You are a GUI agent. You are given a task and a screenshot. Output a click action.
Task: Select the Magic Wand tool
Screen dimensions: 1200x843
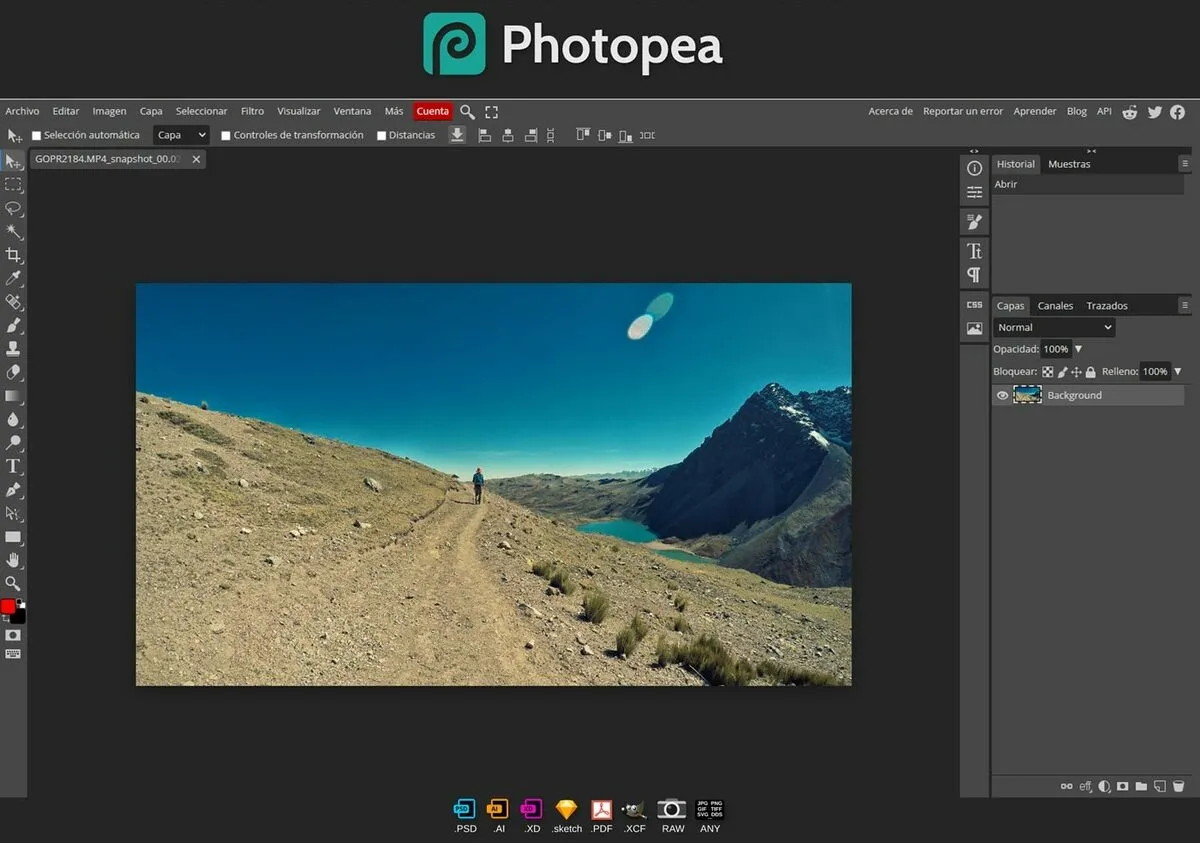pyautogui.click(x=13, y=231)
